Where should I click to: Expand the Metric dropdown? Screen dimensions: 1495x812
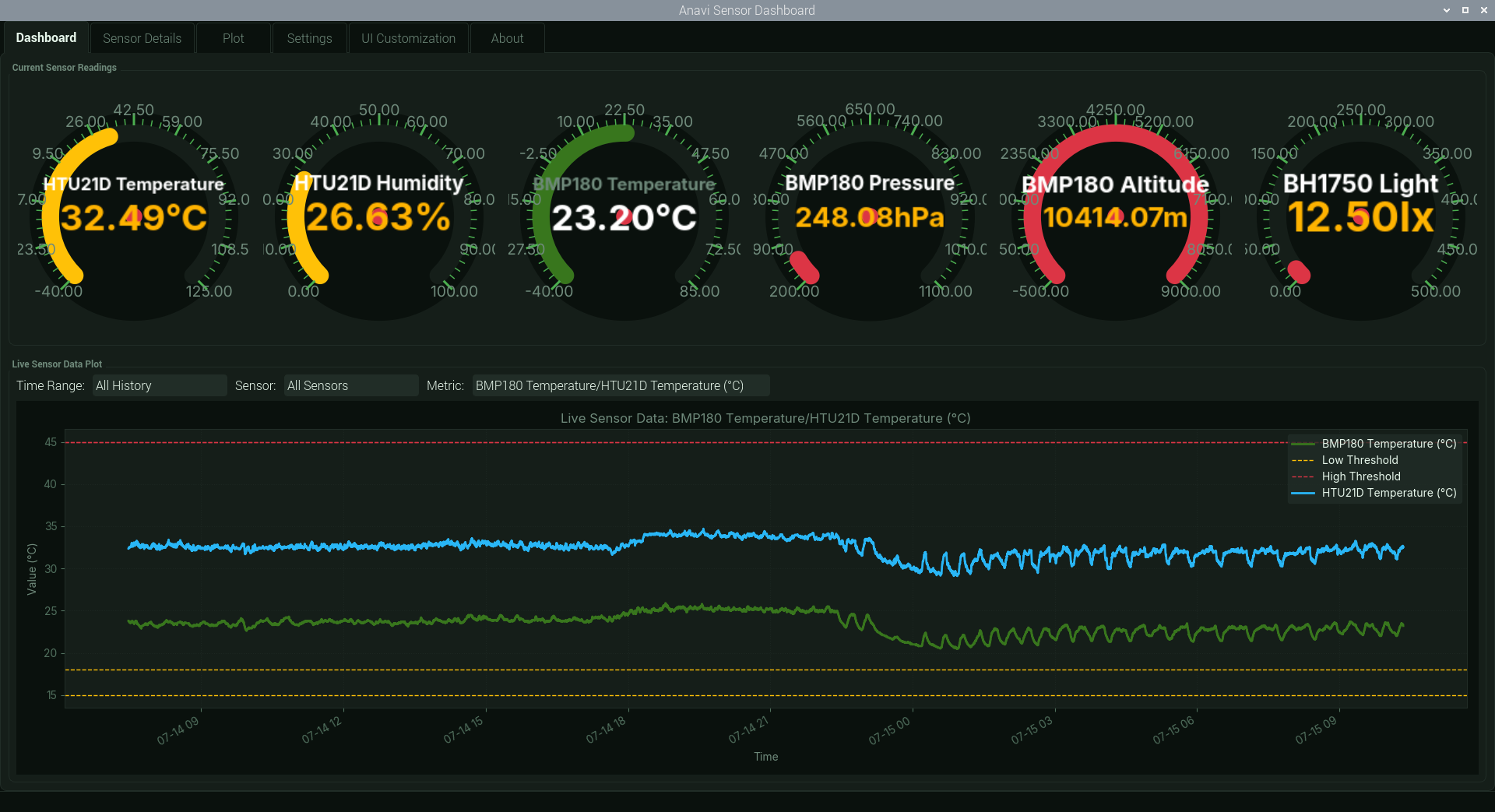pyautogui.click(x=621, y=385)
